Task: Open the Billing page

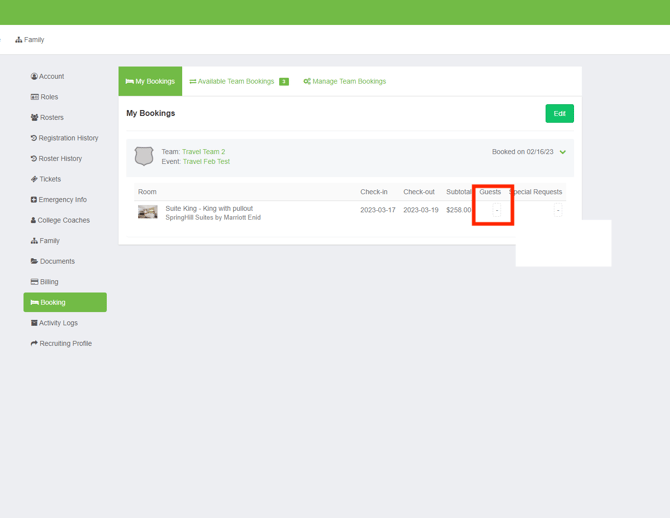Action: [x=45, y=282]
